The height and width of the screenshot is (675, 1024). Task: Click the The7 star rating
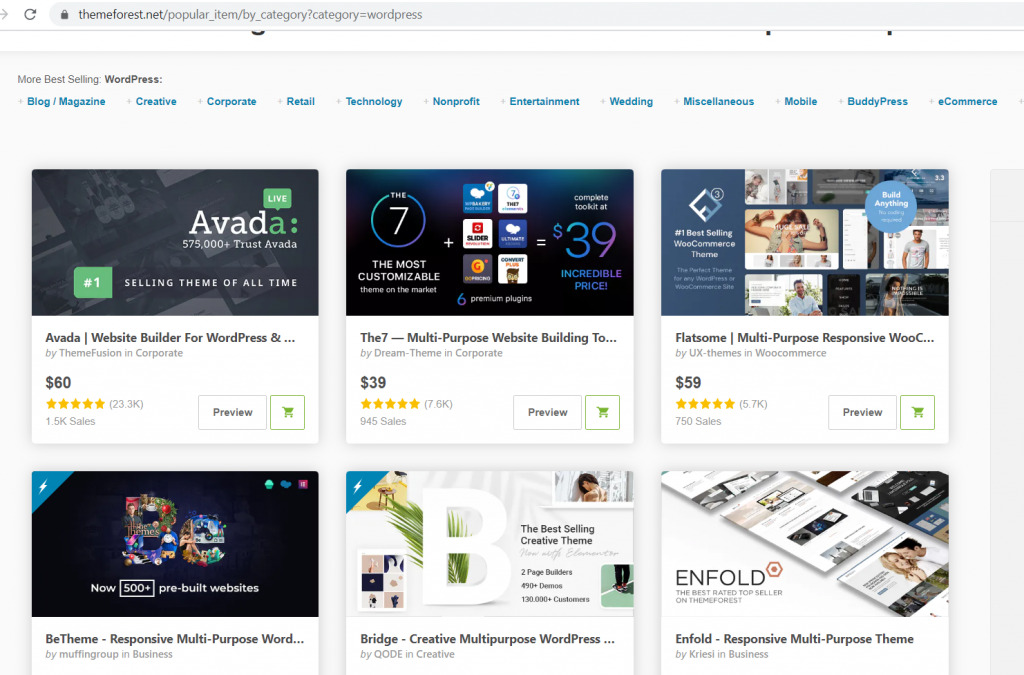pos(390,404)
